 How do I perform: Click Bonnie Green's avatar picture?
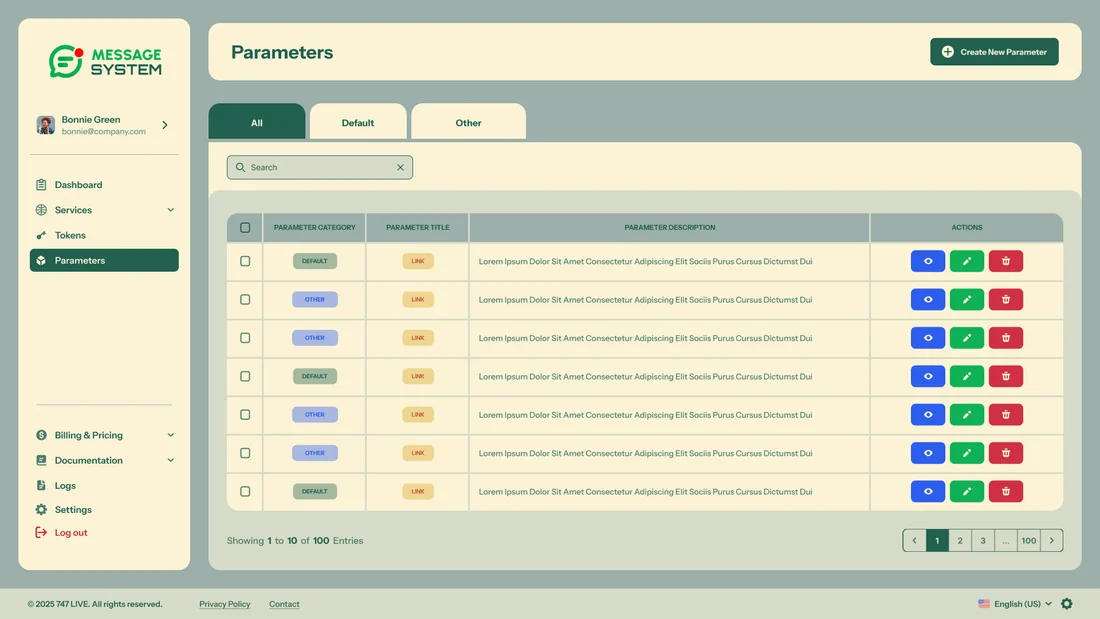point(46,125)
